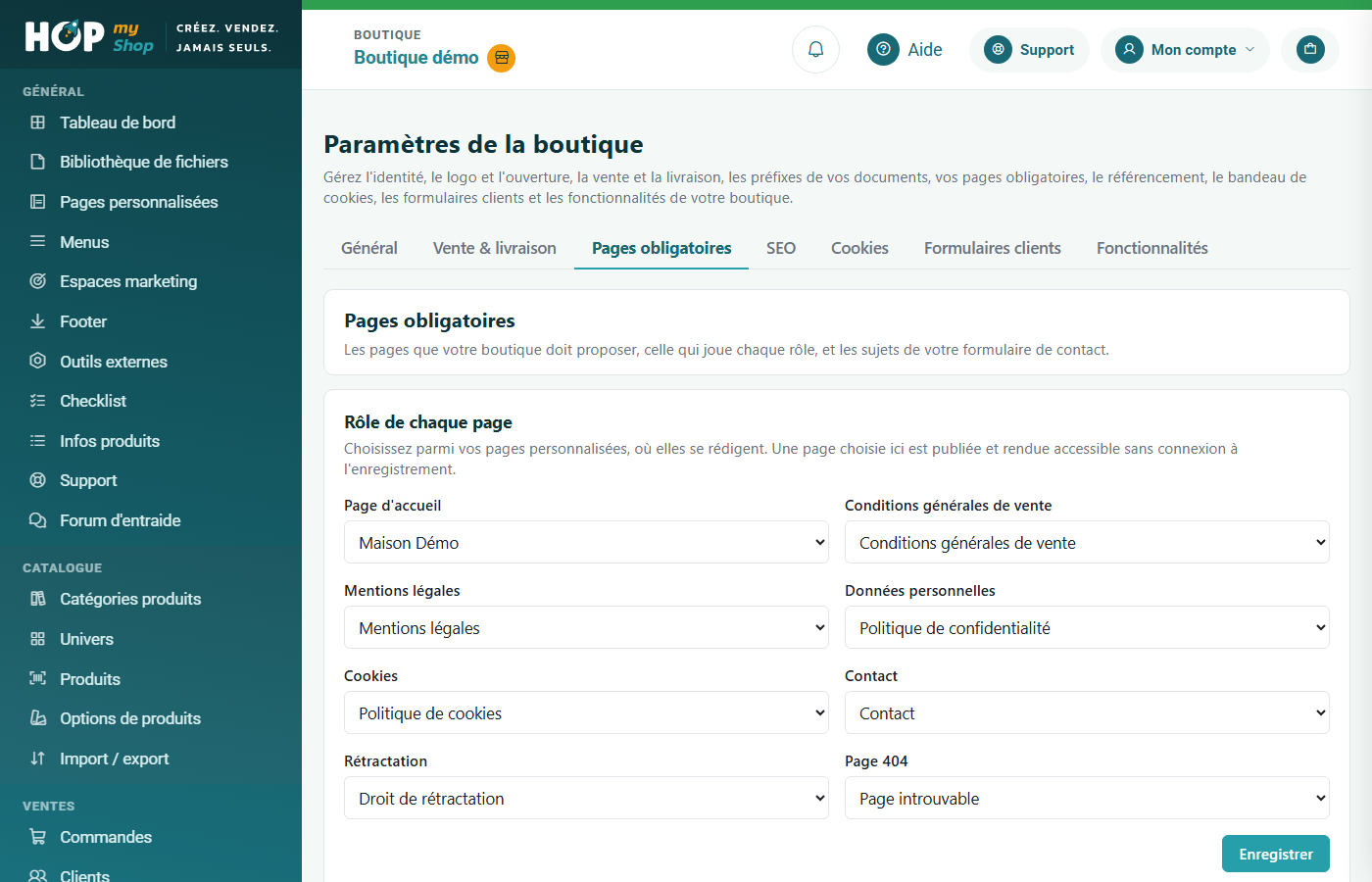
Task: Switch to the Général tab
Action: pos(369,248)
